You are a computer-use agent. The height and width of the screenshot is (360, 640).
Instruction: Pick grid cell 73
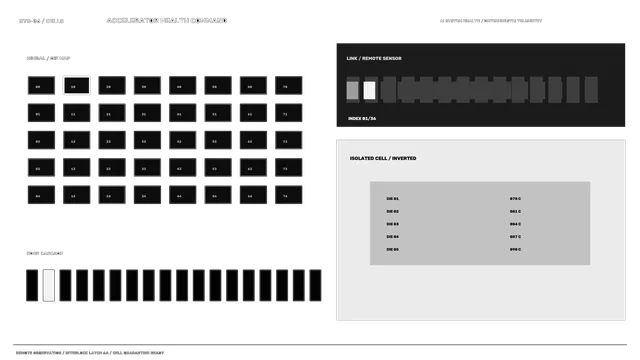point(289,168)
